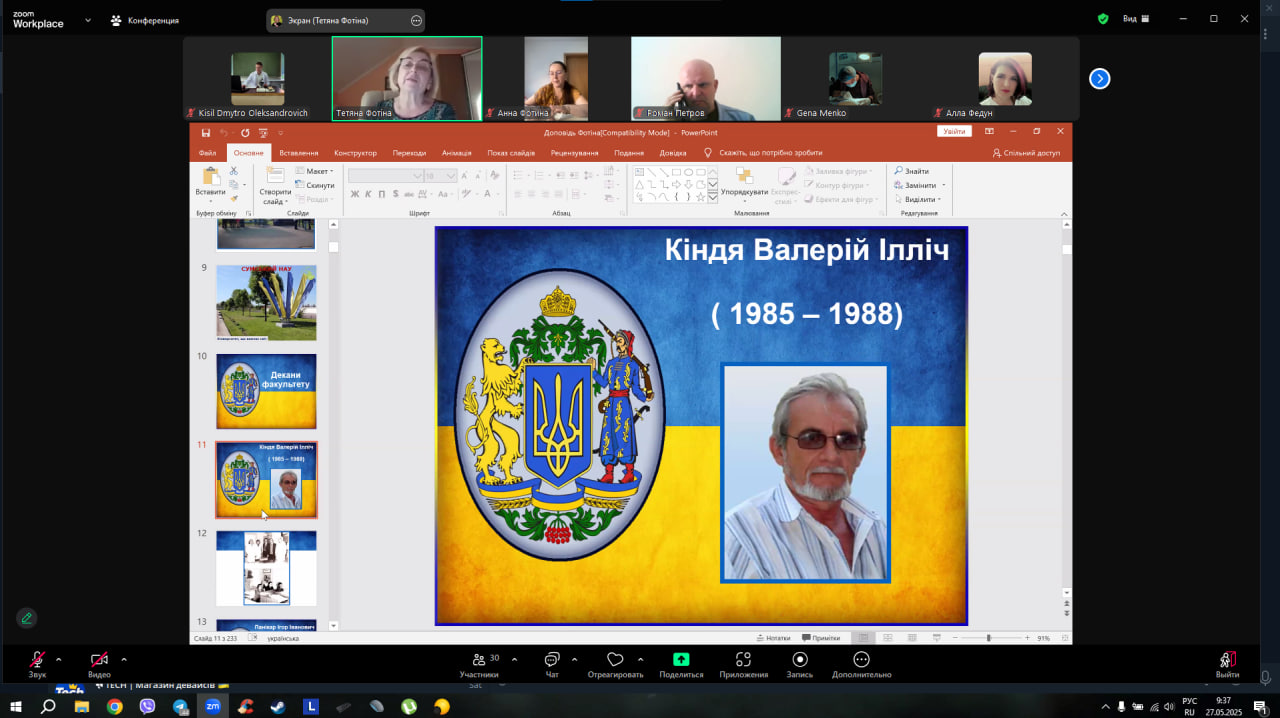Switch to Reading view in status bar
Viewport: 1280px width, 718px height.
(913, 638)
